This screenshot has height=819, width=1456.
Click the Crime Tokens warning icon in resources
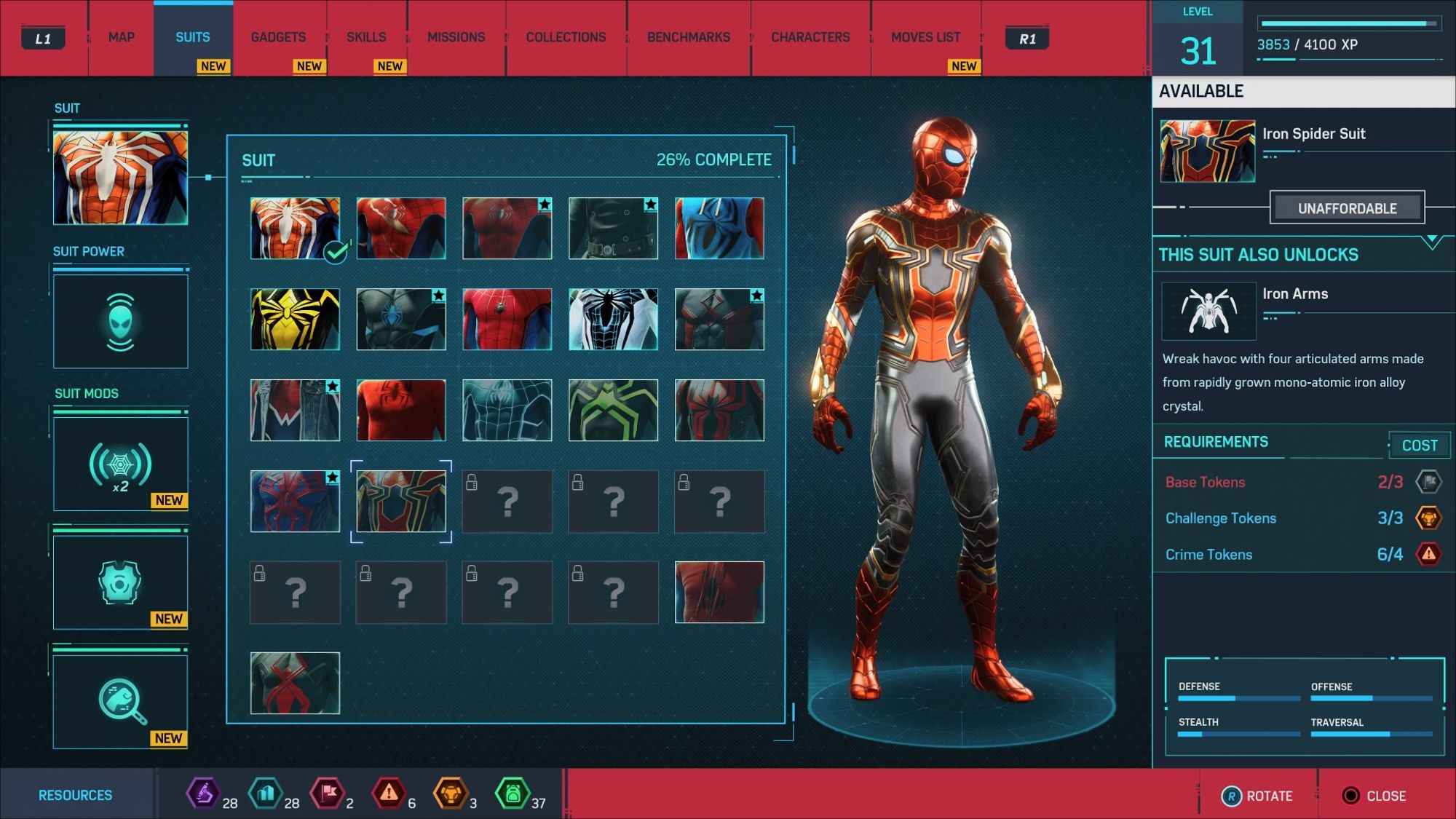[x=389, y=794]
